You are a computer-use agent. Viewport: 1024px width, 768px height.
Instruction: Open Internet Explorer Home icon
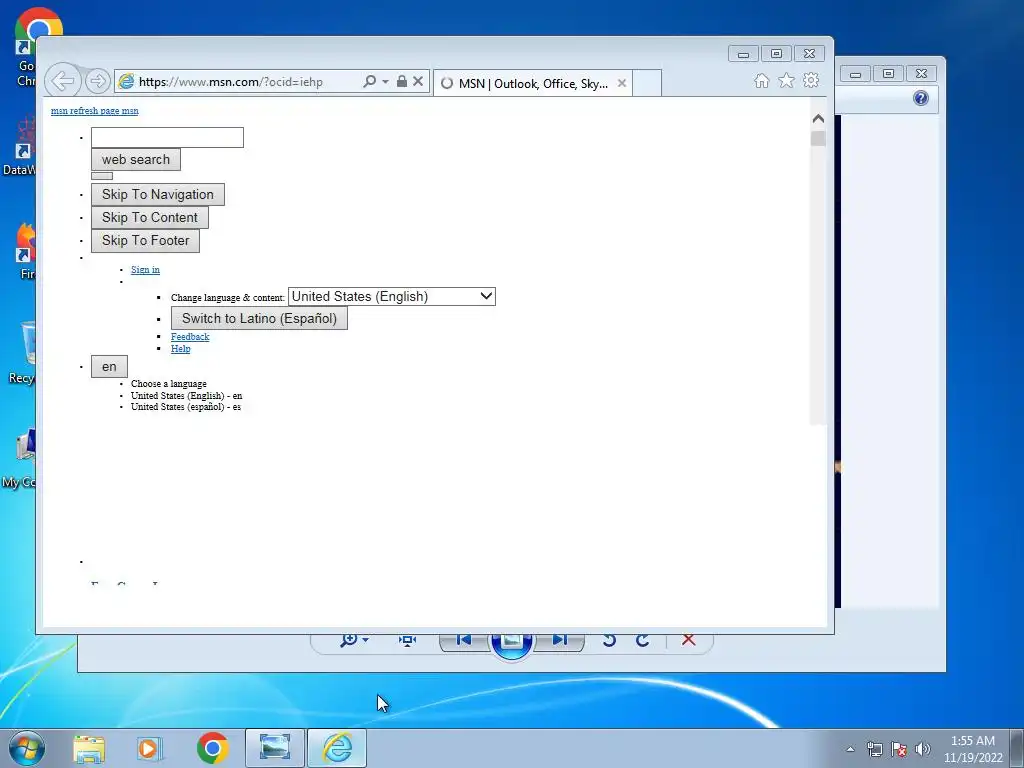[x=761, y=80]
